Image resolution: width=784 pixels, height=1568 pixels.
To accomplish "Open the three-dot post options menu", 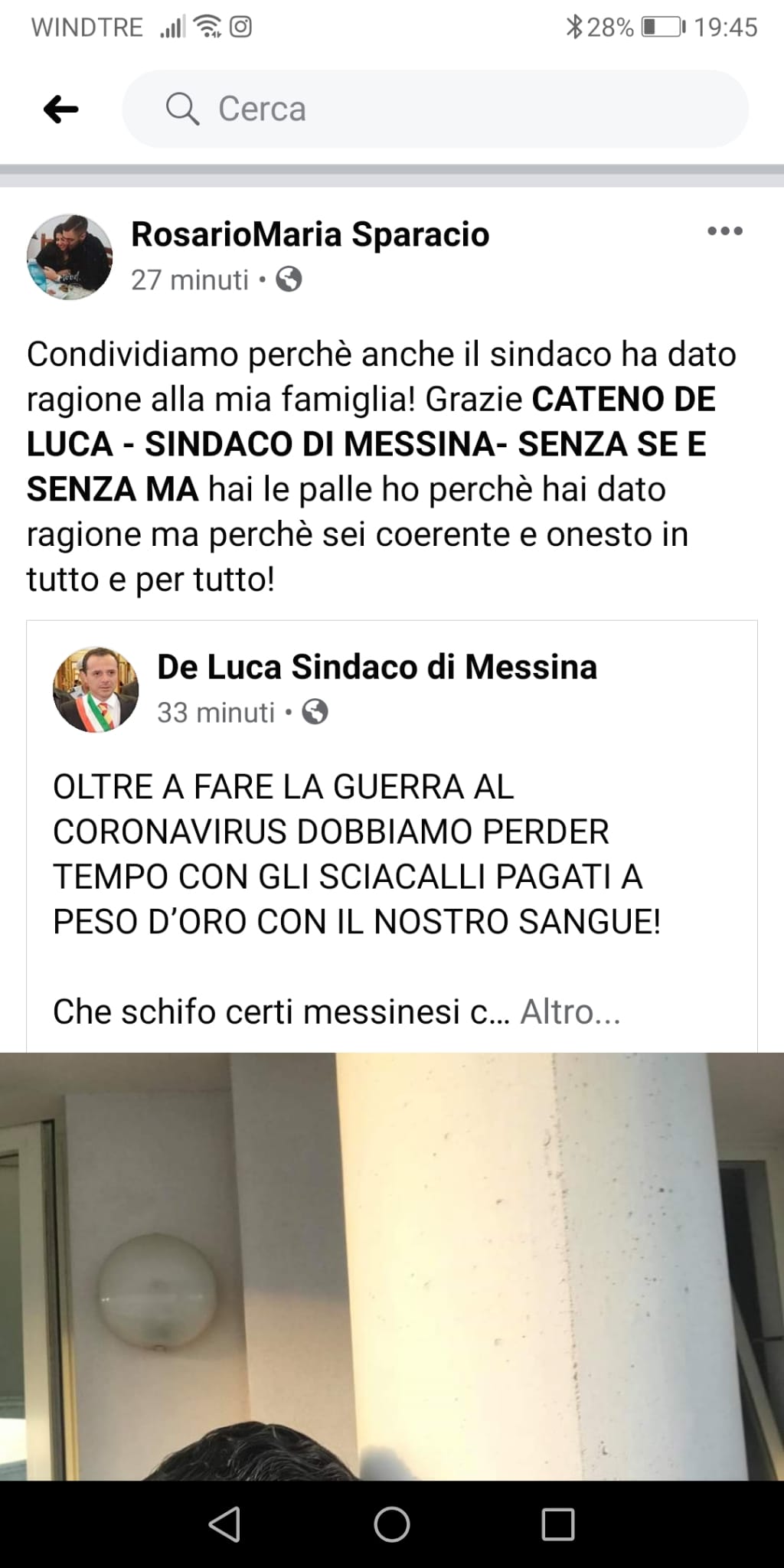I will 724,231.
